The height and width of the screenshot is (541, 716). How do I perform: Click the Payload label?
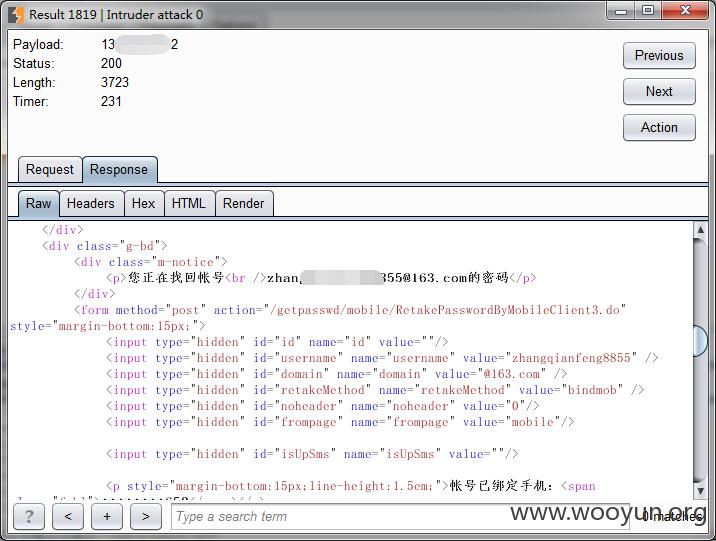pyautogui.click(x=38, y=44)
